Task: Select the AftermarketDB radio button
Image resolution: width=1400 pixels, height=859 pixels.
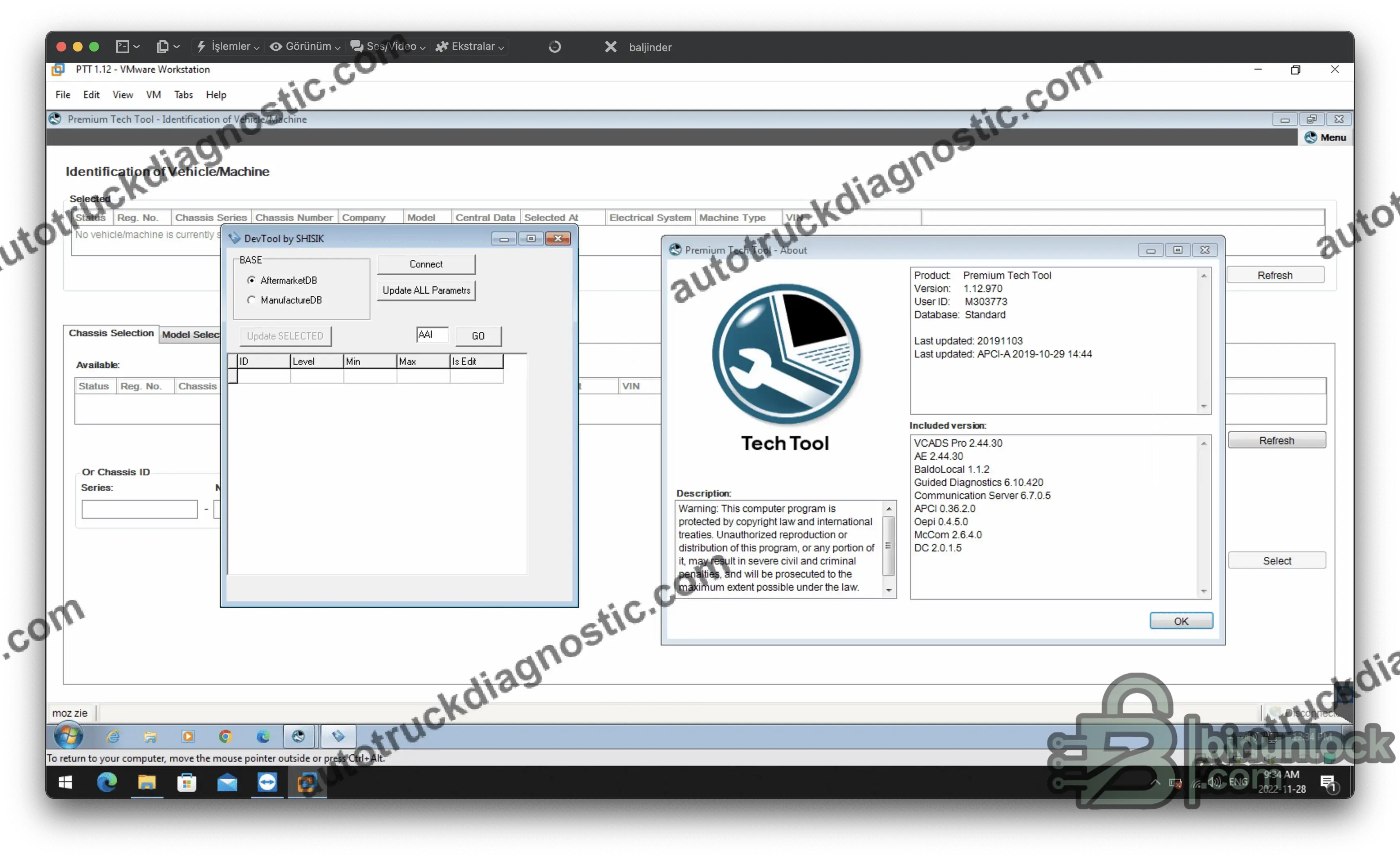Action: pyautogui.click(x=251, y=280)
